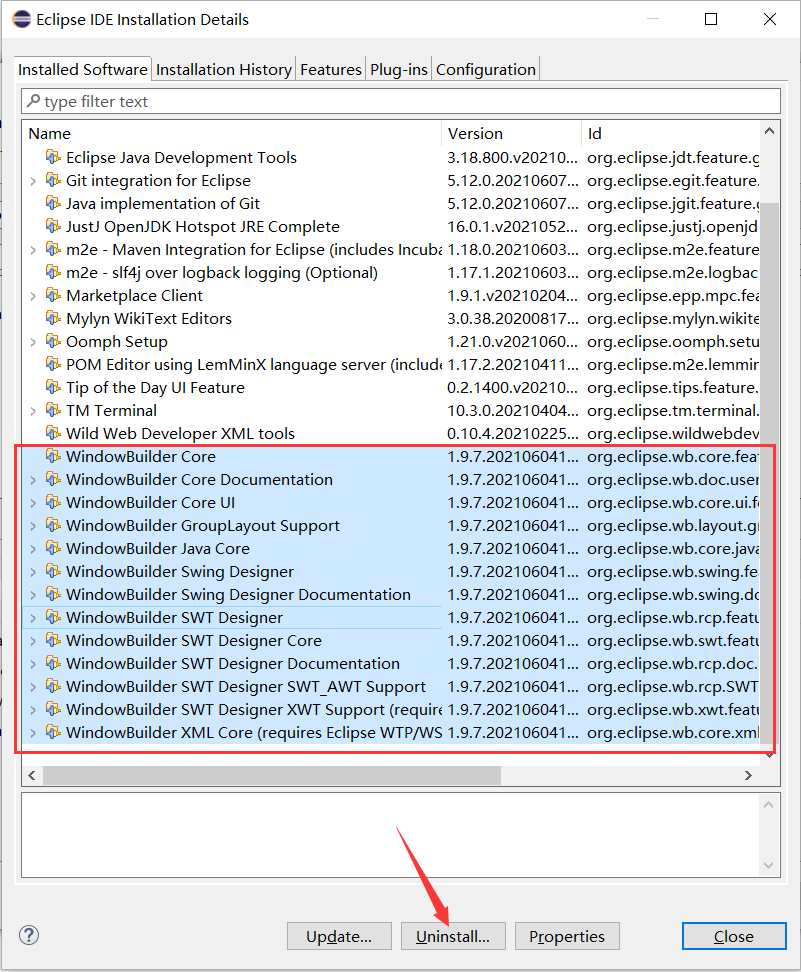Image resolution: width=801 pixels, height=972 pixels.
Task: Click the icon beside Wild Web Developer XML tools
Action: [54, 433]
